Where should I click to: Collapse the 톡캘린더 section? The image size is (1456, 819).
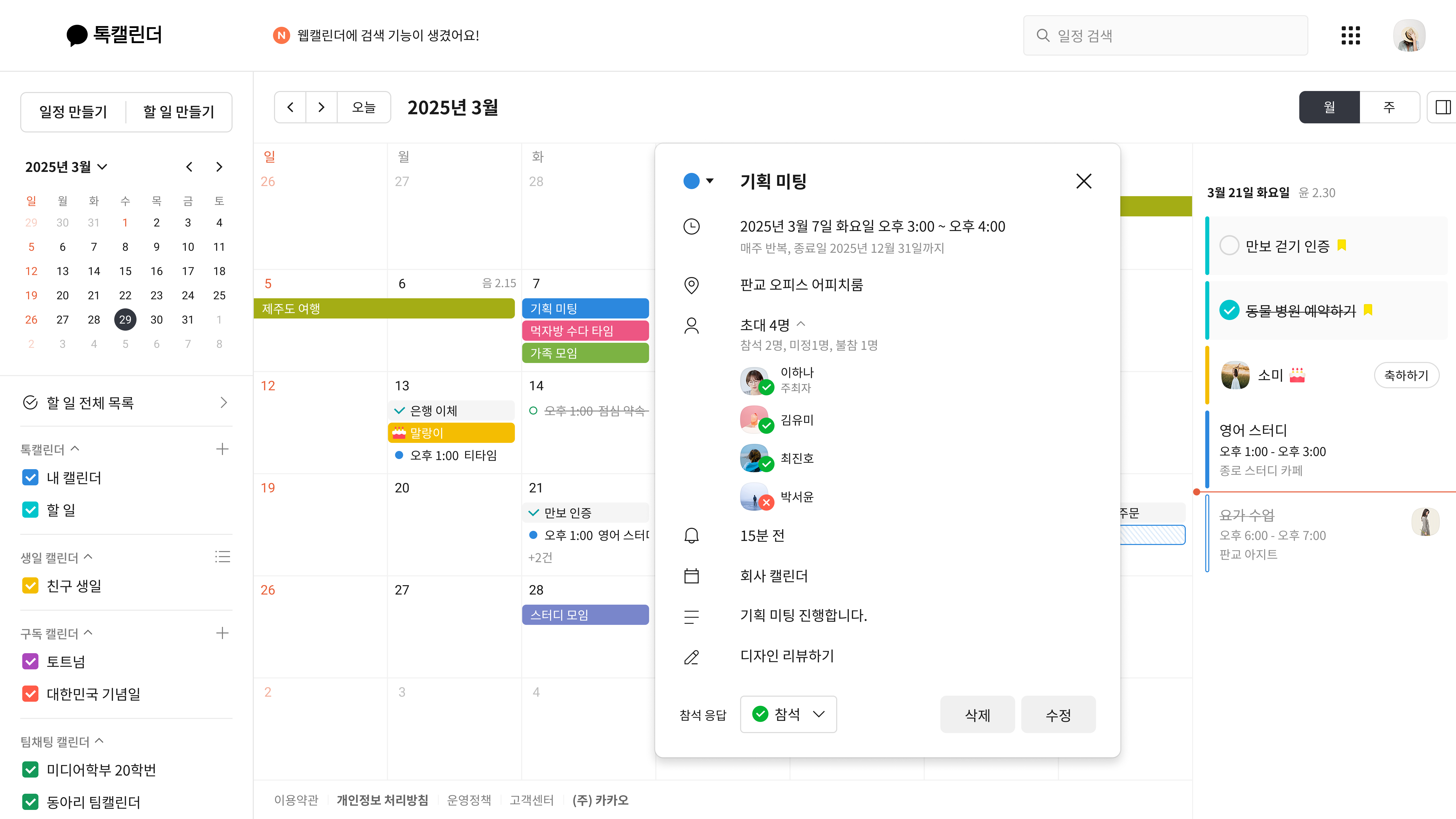(75, 449)
